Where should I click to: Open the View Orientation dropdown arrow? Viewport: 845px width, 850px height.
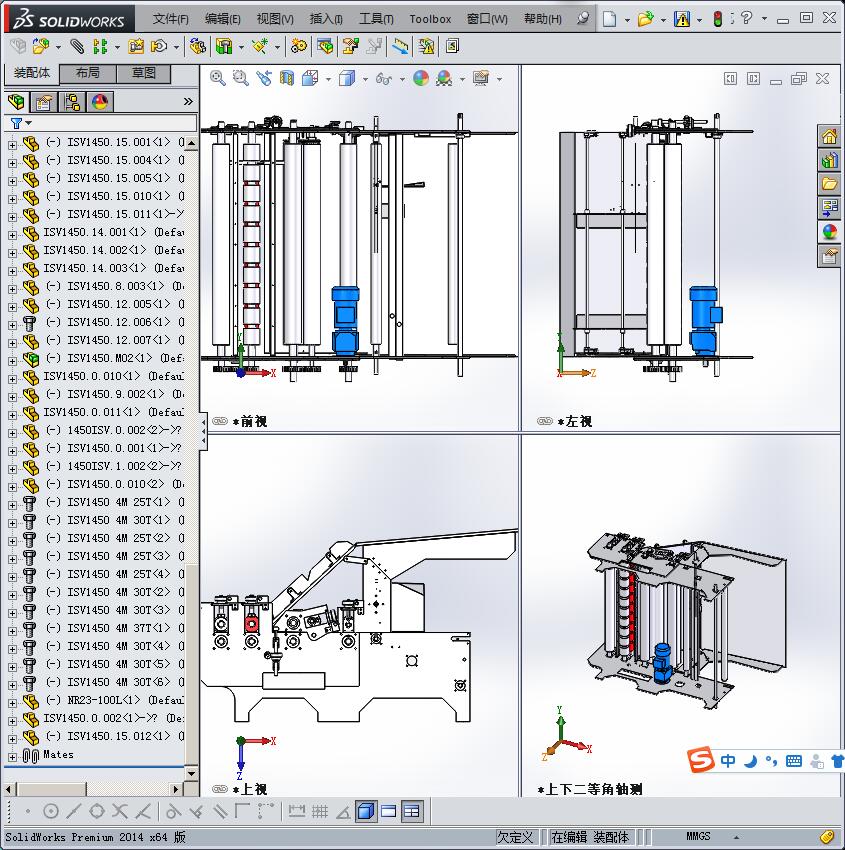pos(328,79)
